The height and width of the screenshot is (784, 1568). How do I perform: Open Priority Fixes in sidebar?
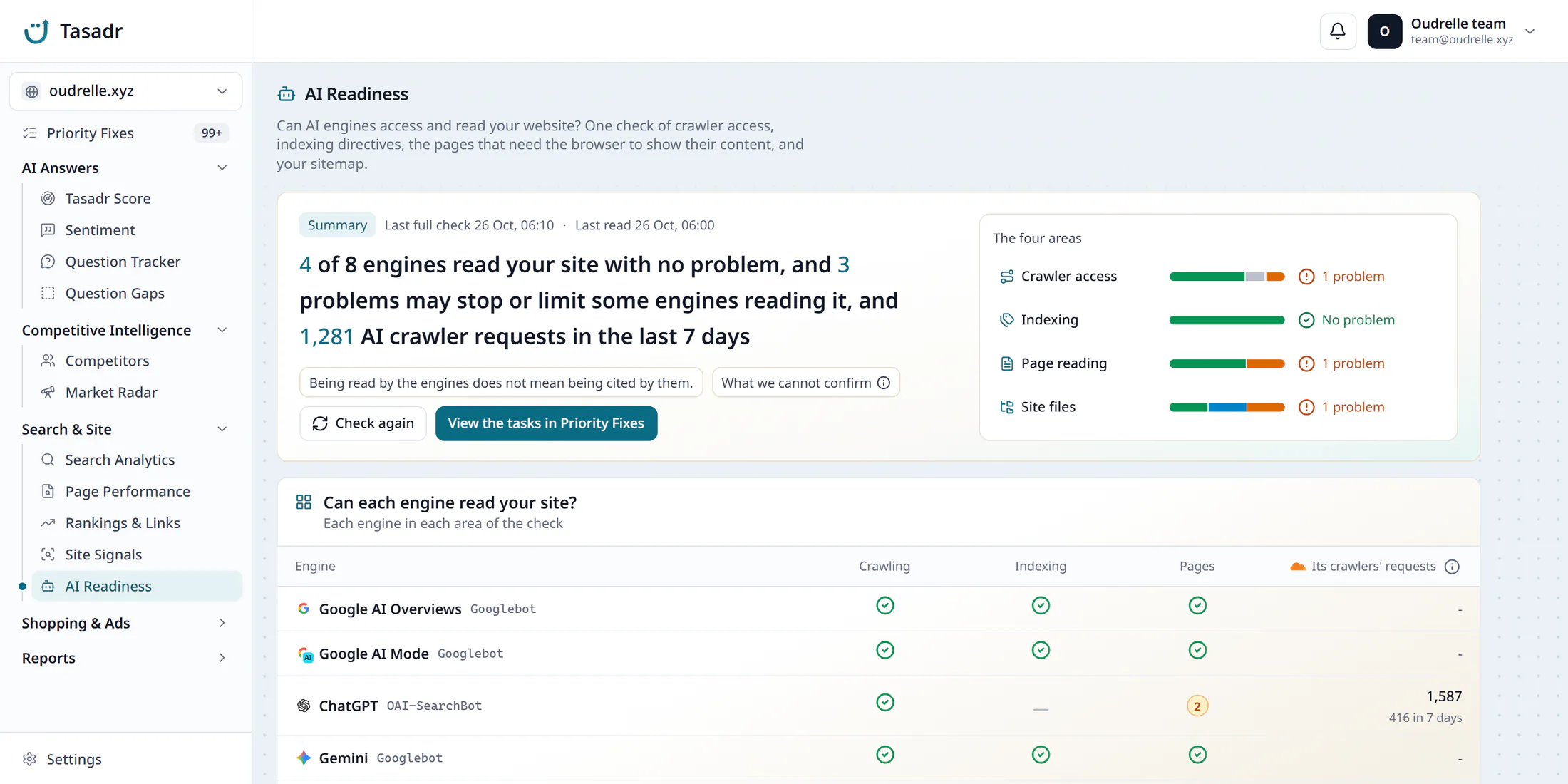[x=125, y=133]
